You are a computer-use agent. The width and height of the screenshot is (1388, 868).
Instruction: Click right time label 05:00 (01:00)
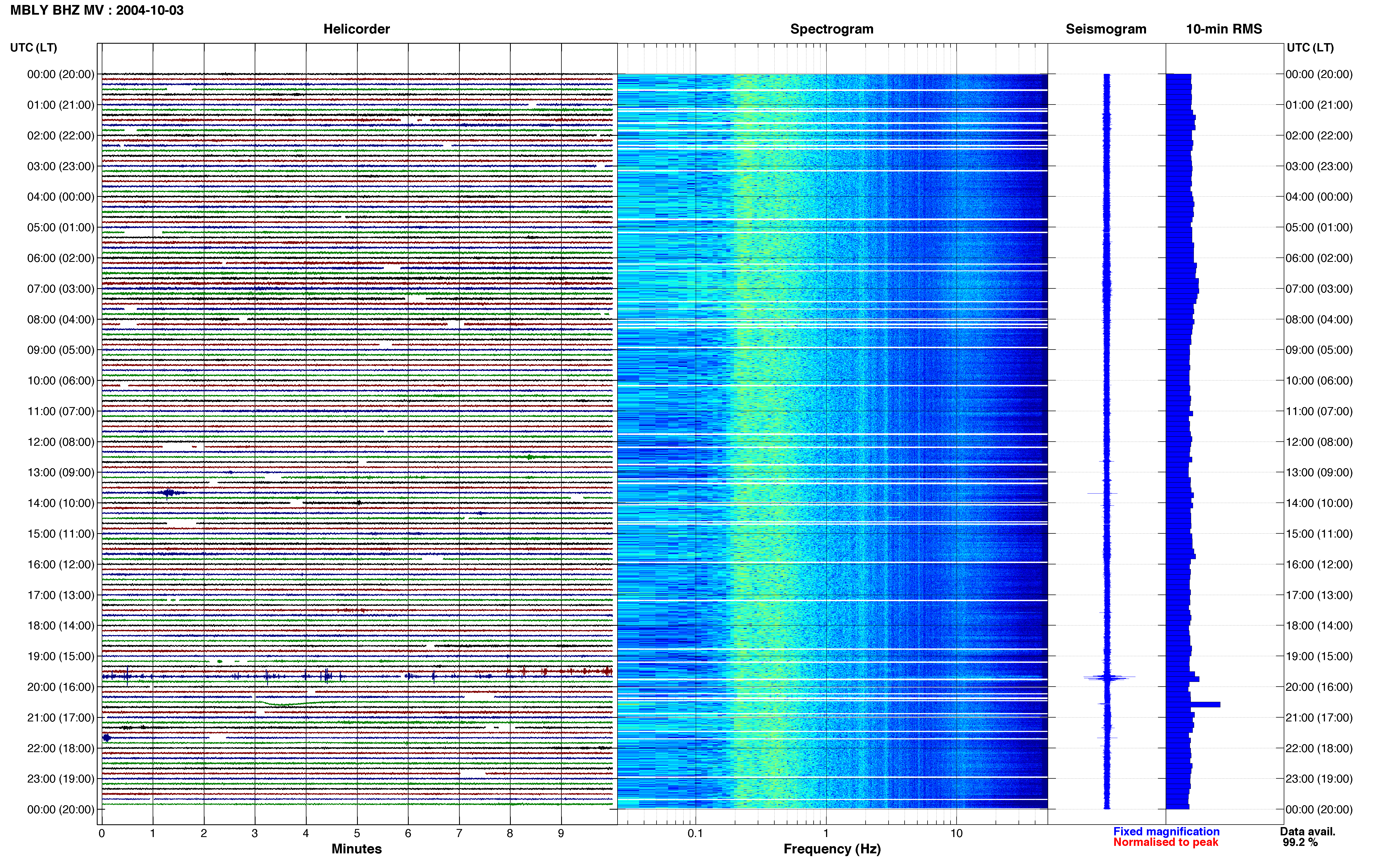1319,227
